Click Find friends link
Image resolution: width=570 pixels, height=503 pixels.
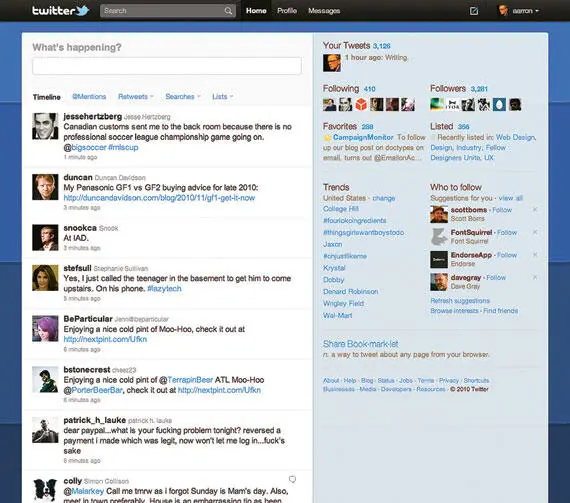click(501, 311)
